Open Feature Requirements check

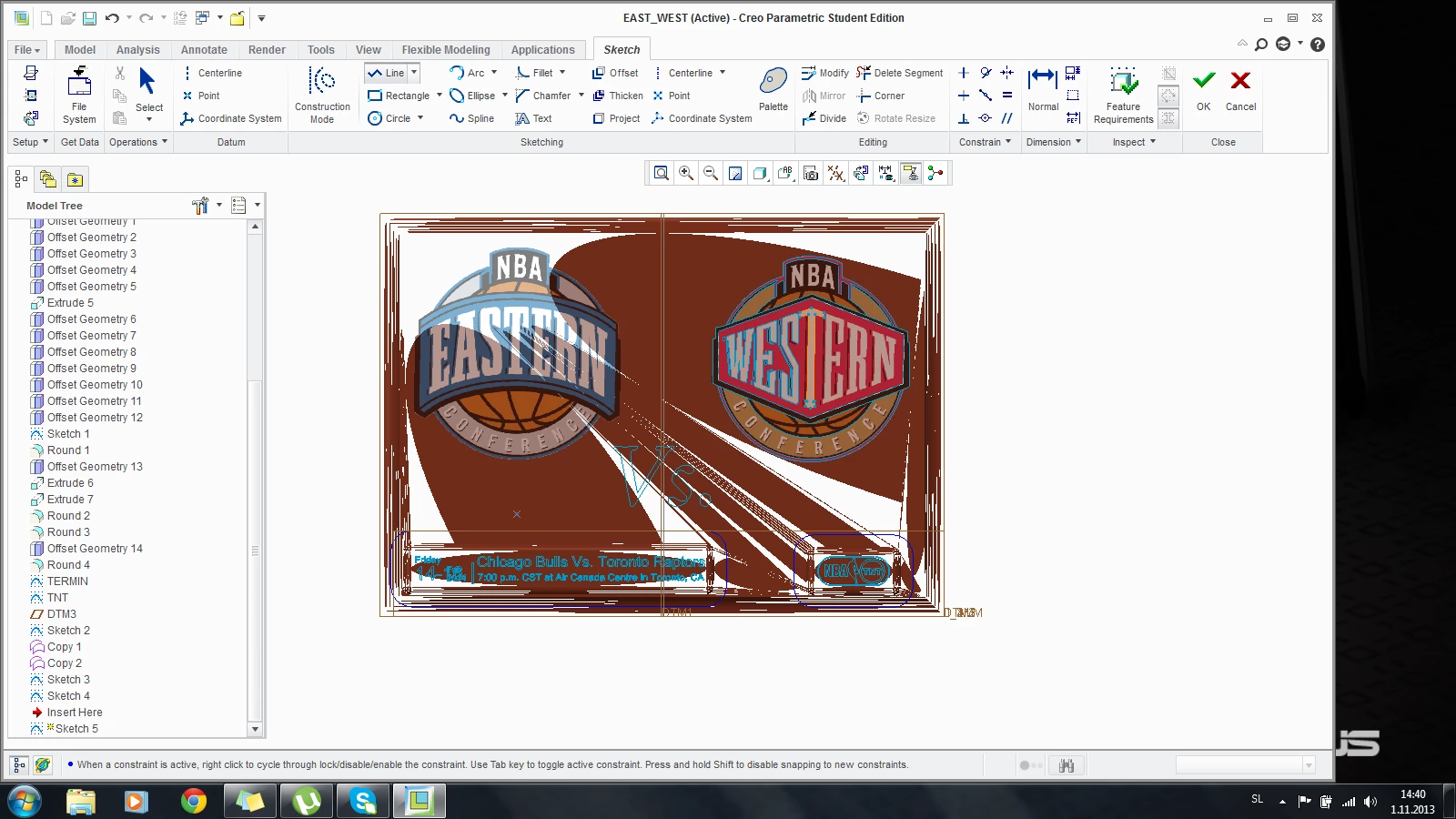point(1124,95)
